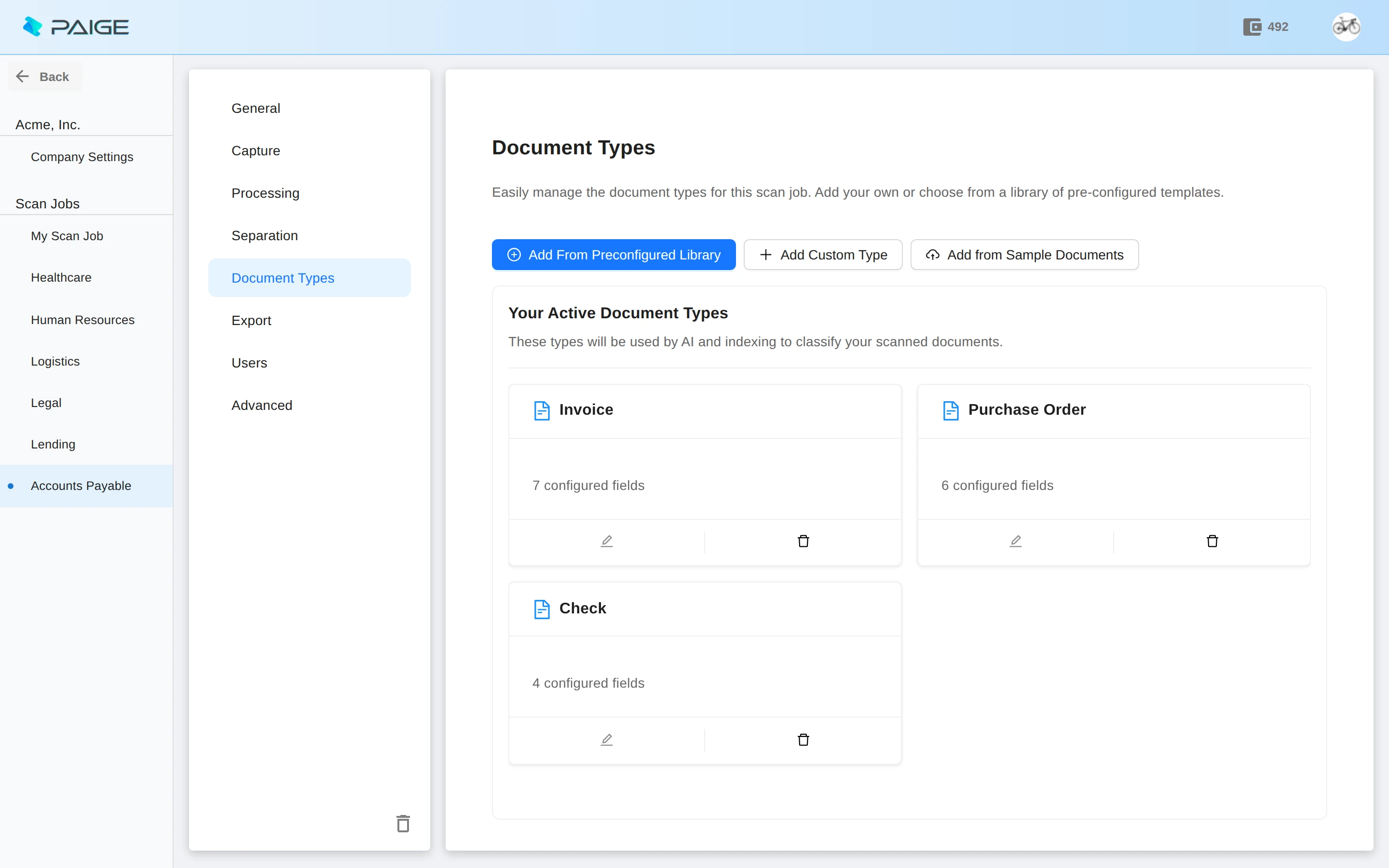Go back using the Back button
The width and height of the screenshot is (1389, 868).
[44, 76]
